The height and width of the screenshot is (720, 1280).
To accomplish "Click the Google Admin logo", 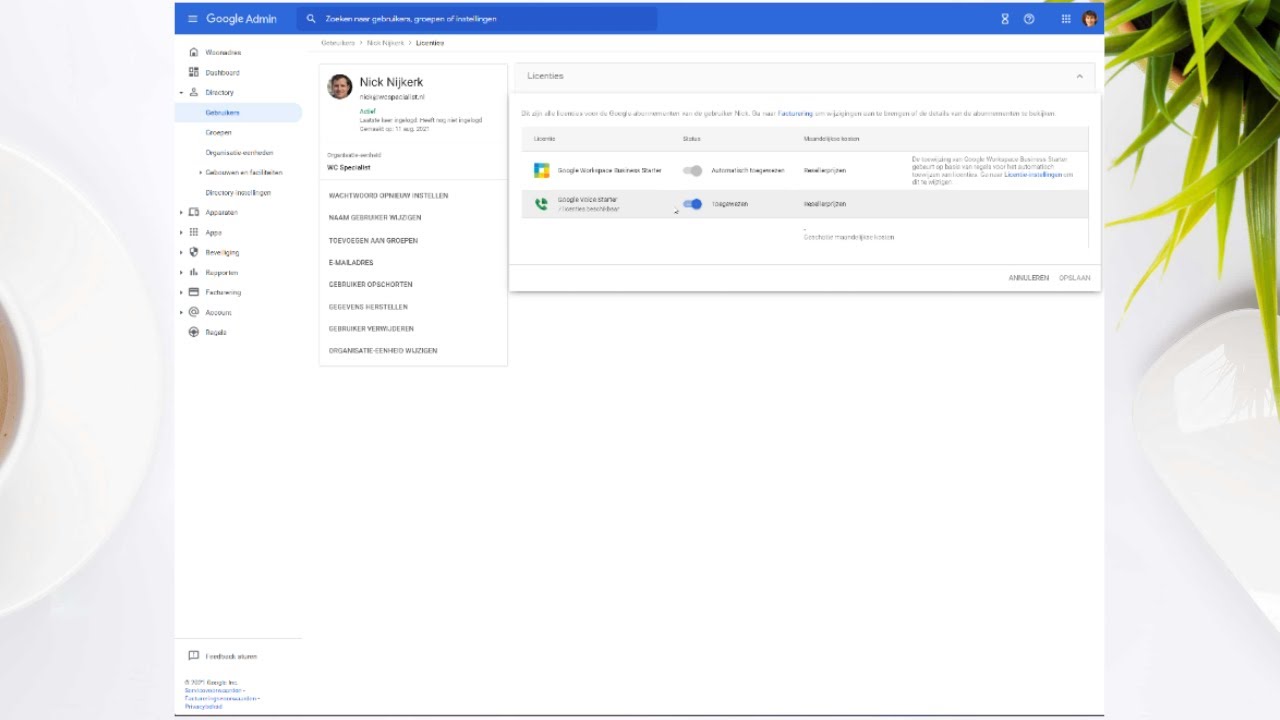I will [241, 19].
